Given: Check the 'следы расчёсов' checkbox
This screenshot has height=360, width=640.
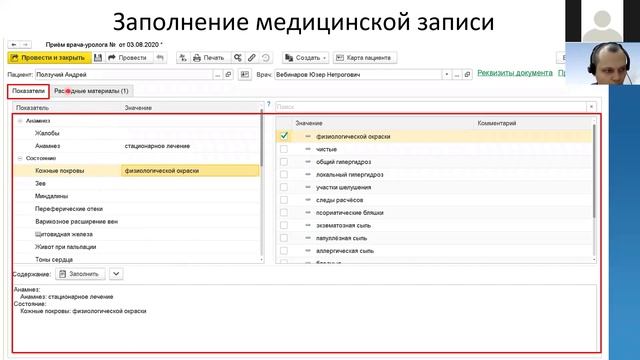Looking at the screenshot, I should pos(284,200).
